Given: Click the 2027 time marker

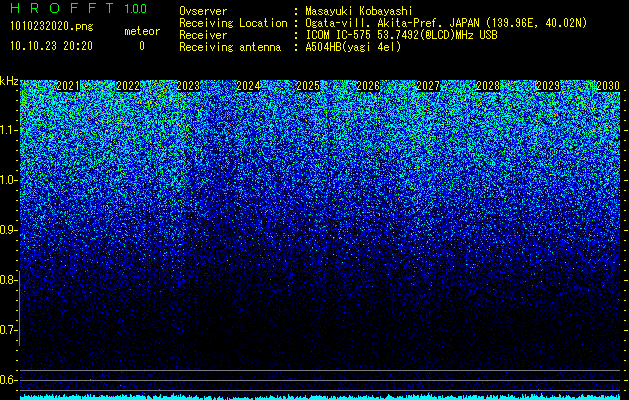Looking at the screenshot, I should 428,86.
